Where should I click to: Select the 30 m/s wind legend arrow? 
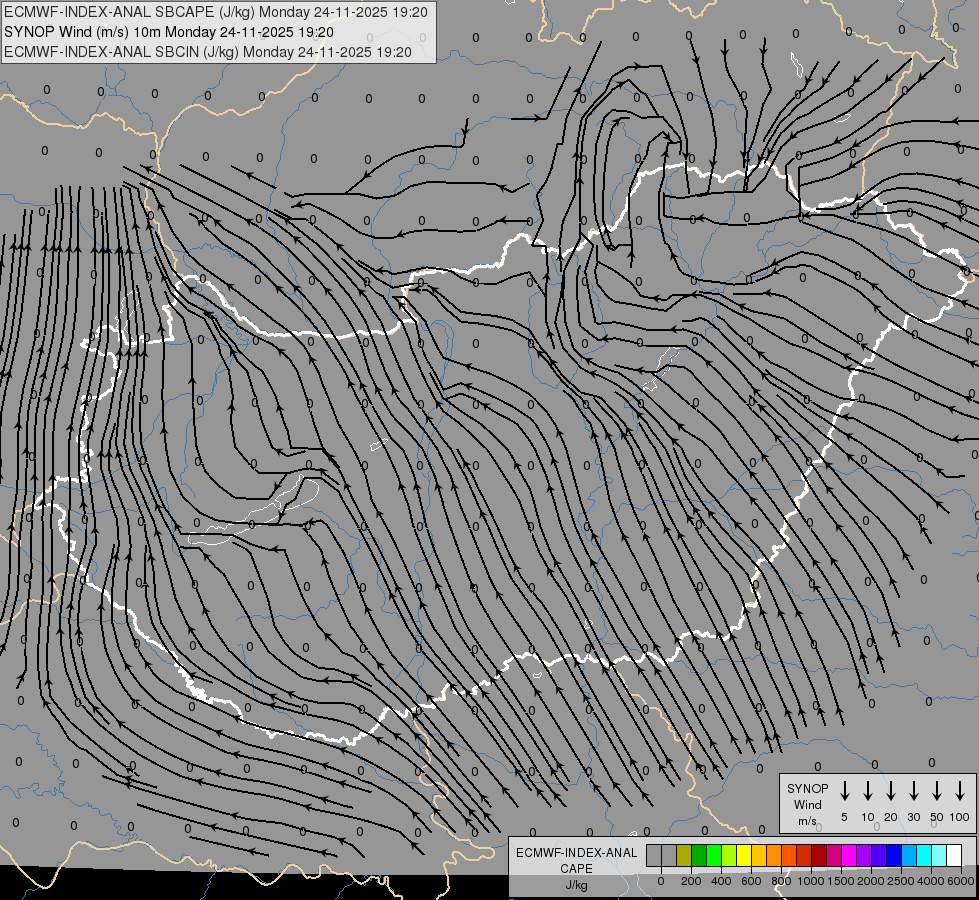pos(913,791)
